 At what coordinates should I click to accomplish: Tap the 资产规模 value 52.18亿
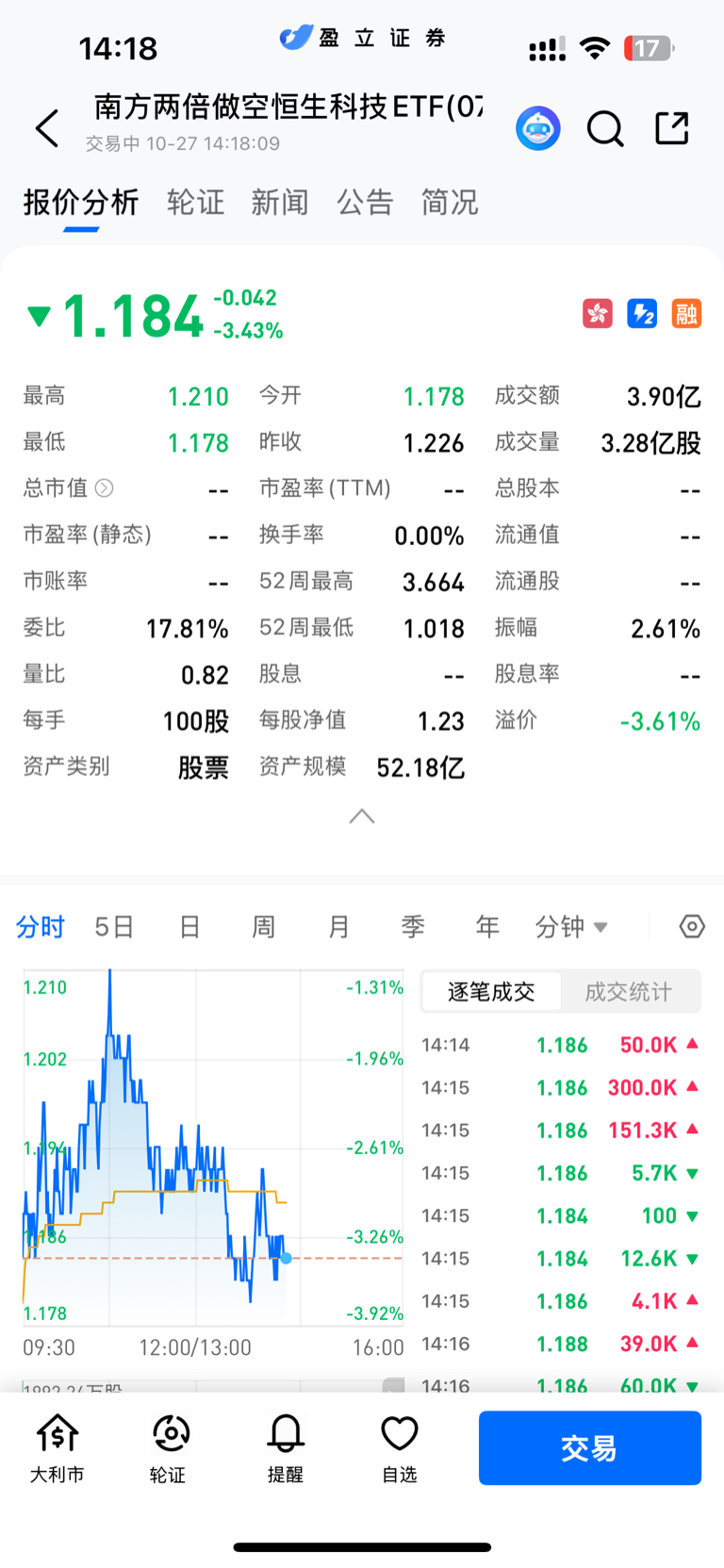[420, 767]
